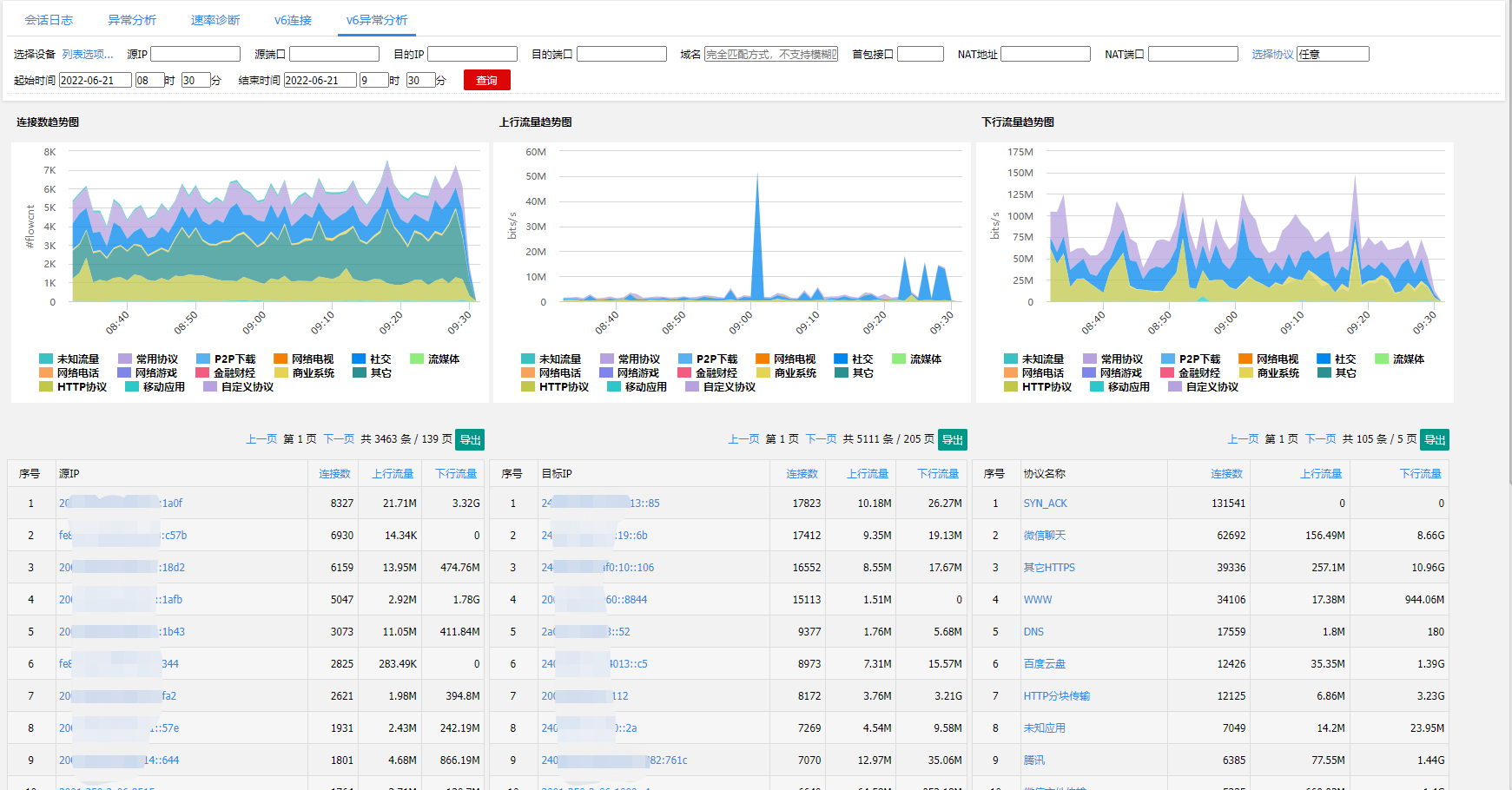Select the 速率诊断 tab
Viewport: 1512px width, 790px height.
click(x=215, y=20)
